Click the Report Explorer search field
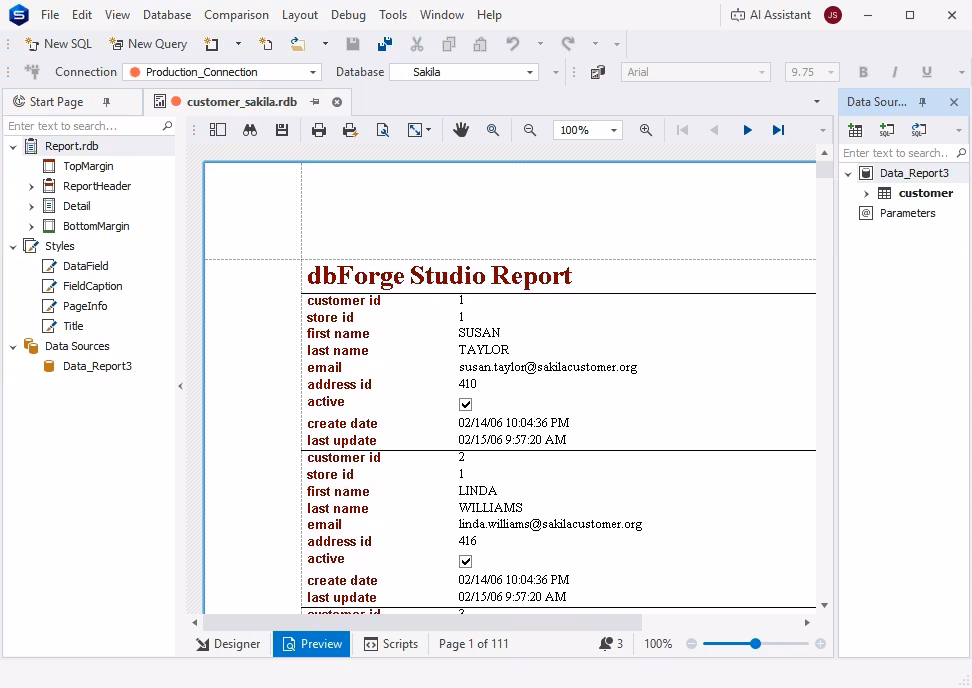This screenshot has height=688, width=972. (89, 126)
